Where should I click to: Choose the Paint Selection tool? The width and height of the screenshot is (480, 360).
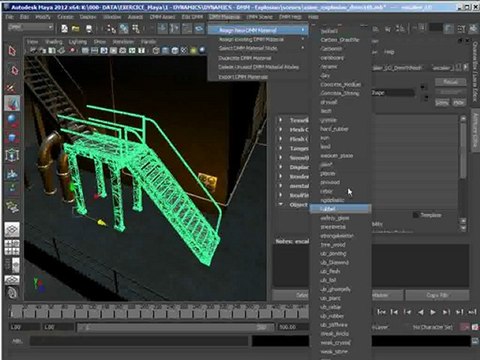click(12, 87)
